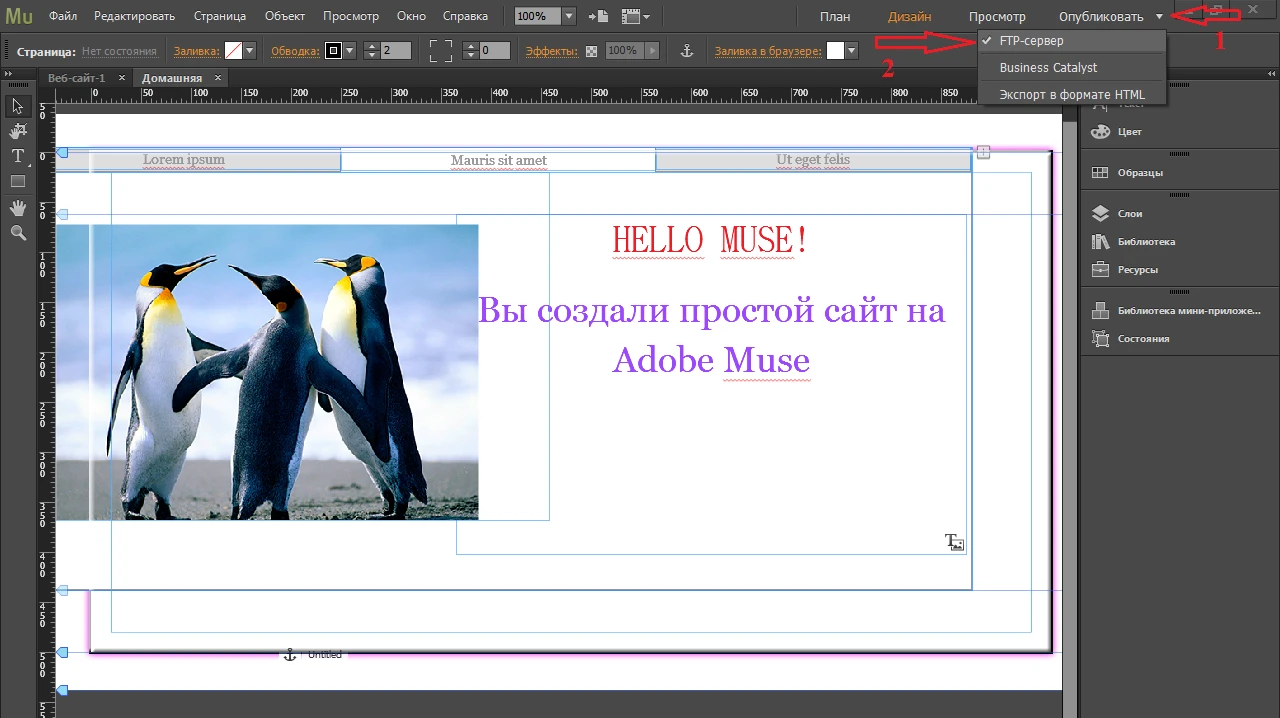Select the checked FTP-сервер publish option
The width and height of the screenshot is (1280, 718).
[1031, 41]
